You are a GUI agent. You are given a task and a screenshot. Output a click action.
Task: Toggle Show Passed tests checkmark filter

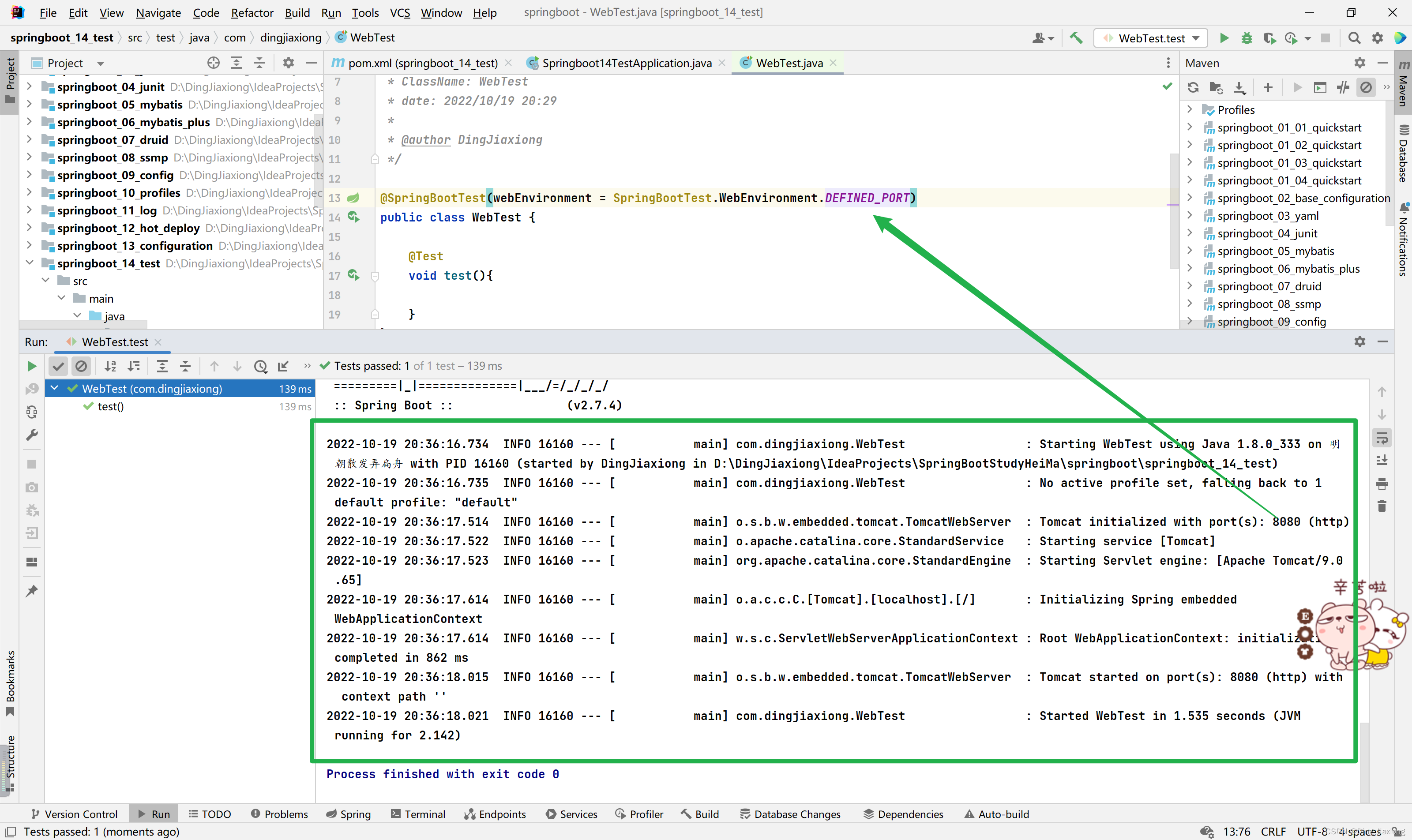pyautogui.click(x=58, y=366)
